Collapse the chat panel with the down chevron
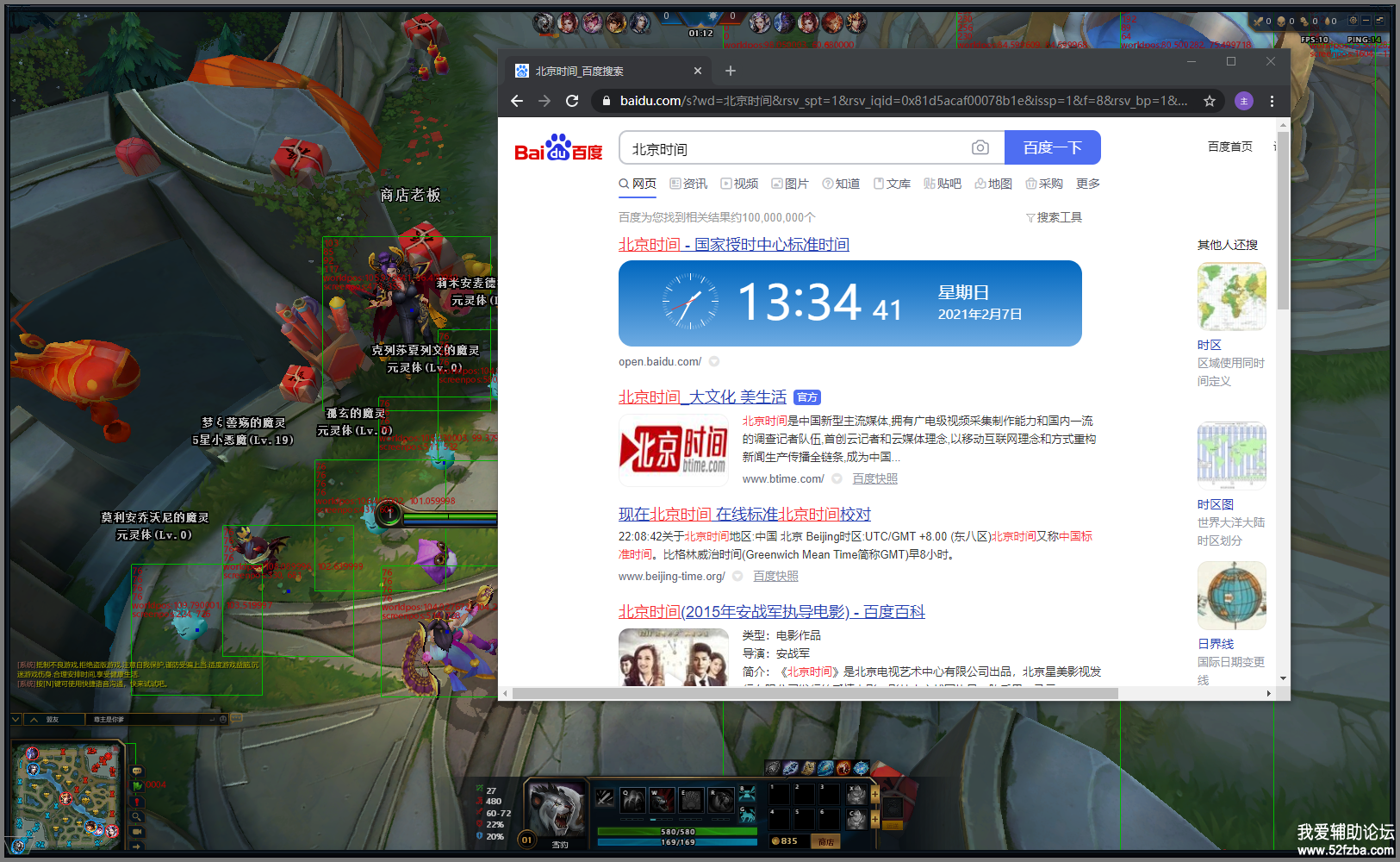The image size is (1400, 862). [x=16, y=719]
